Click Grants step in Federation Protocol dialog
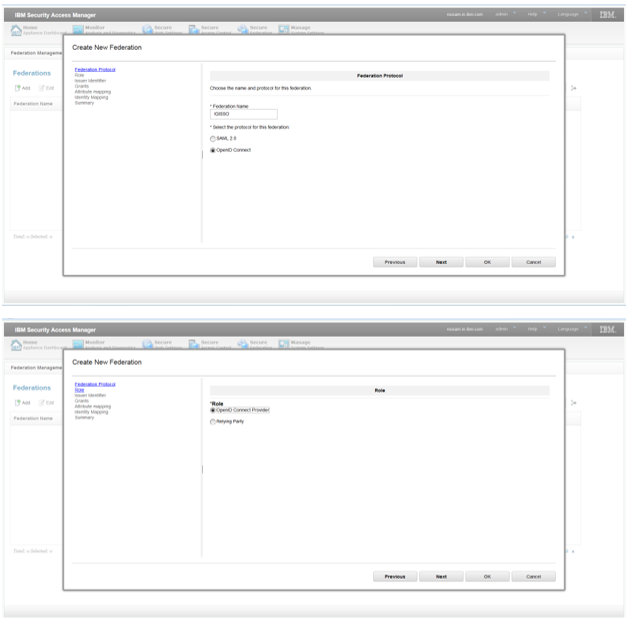 coord(82,87)
